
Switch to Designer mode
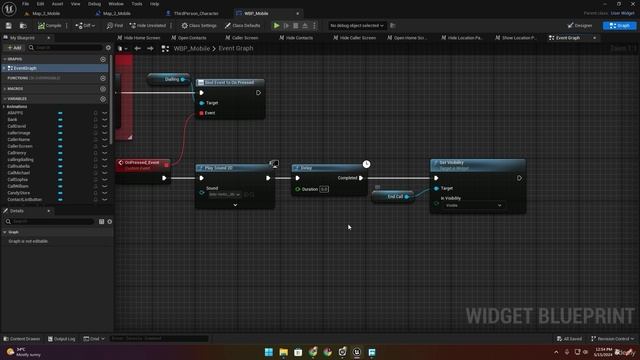[x=580, y=26]
